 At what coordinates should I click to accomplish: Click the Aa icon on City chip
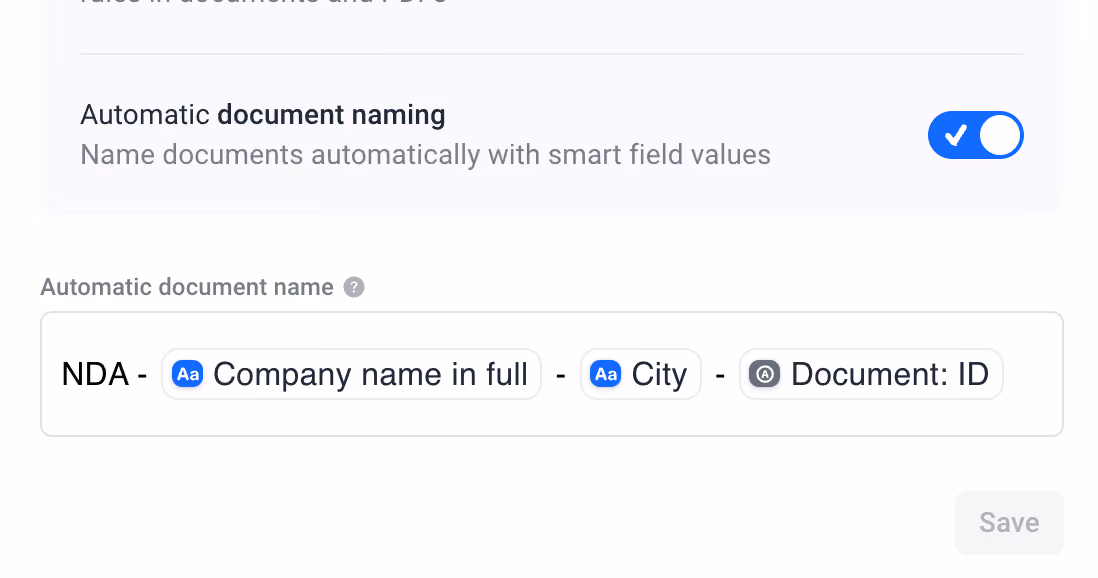[606, 374]
